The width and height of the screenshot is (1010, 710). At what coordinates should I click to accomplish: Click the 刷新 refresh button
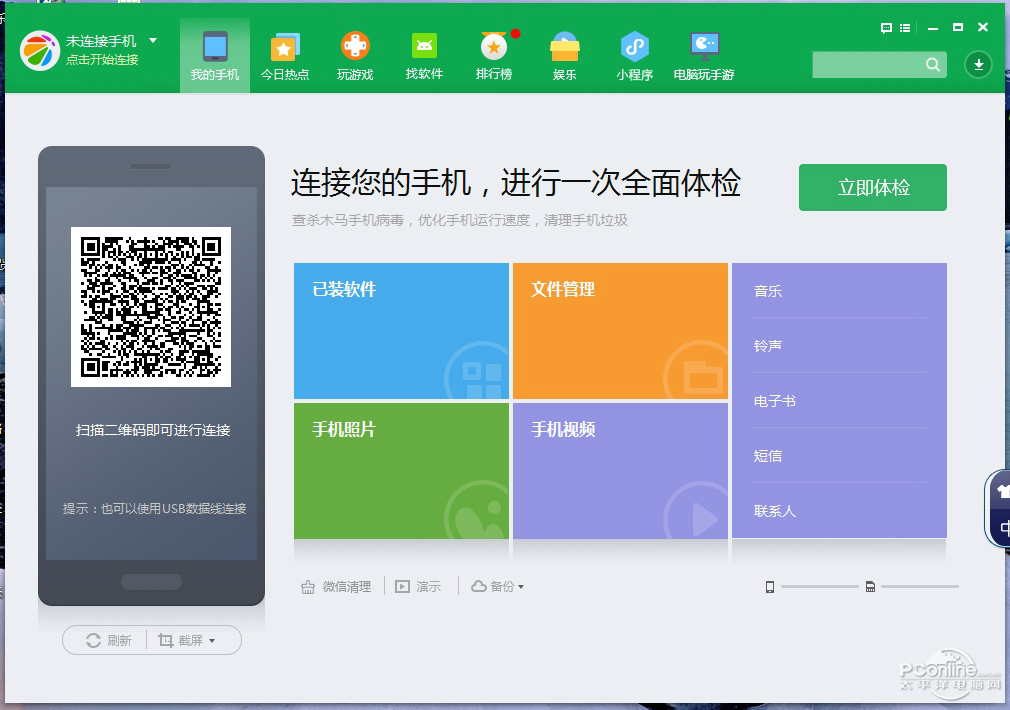(108, 640)
